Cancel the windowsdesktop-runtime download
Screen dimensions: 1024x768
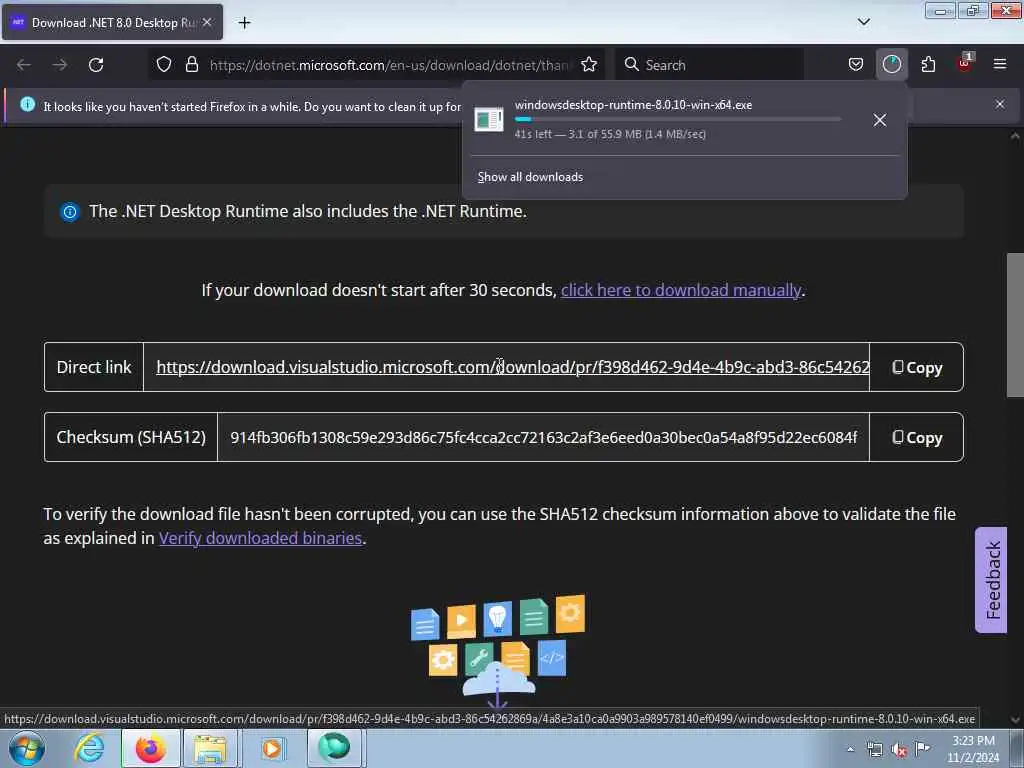pyautogui.click(x=880, y=120)
